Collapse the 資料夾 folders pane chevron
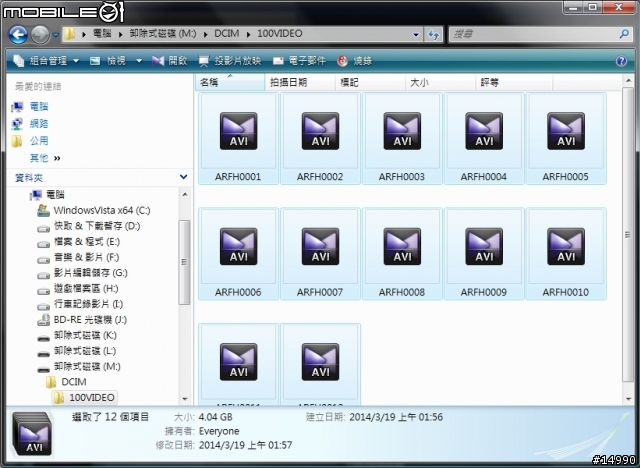Image resolution: width=640 pixels, height=468 pixels. tap(183, 177)
